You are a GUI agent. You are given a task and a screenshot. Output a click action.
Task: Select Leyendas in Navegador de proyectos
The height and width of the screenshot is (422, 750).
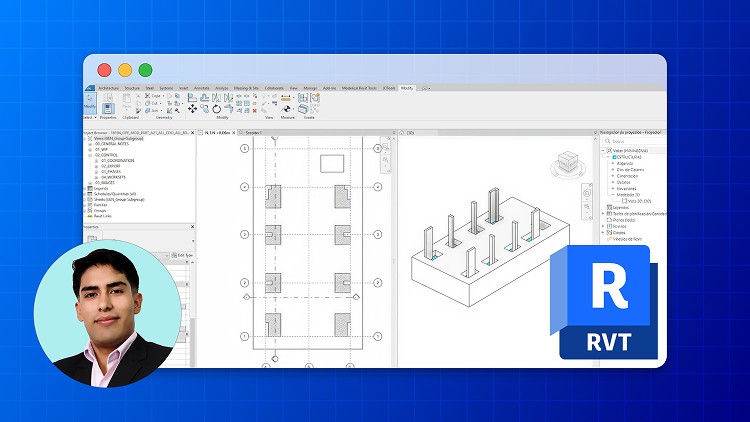pyautogui.click(x=621, y=208)
